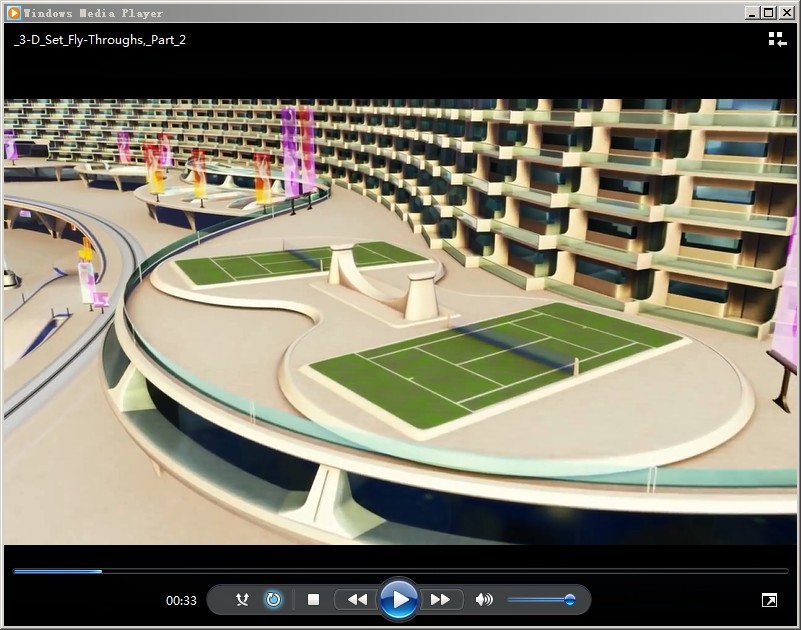Click the volume slider track
801x630 pixels.
click(541, 600)
